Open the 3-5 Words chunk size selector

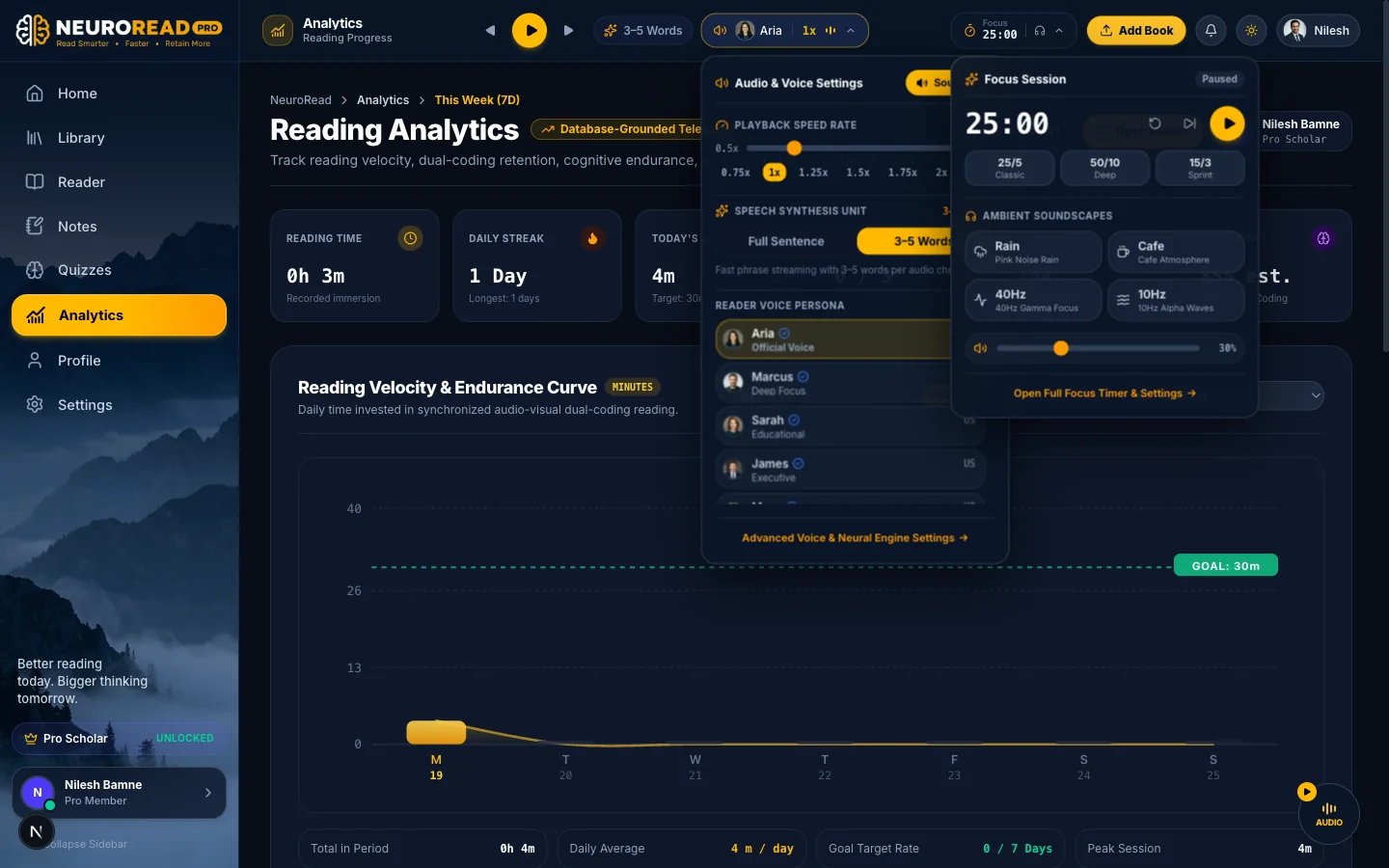642,31
